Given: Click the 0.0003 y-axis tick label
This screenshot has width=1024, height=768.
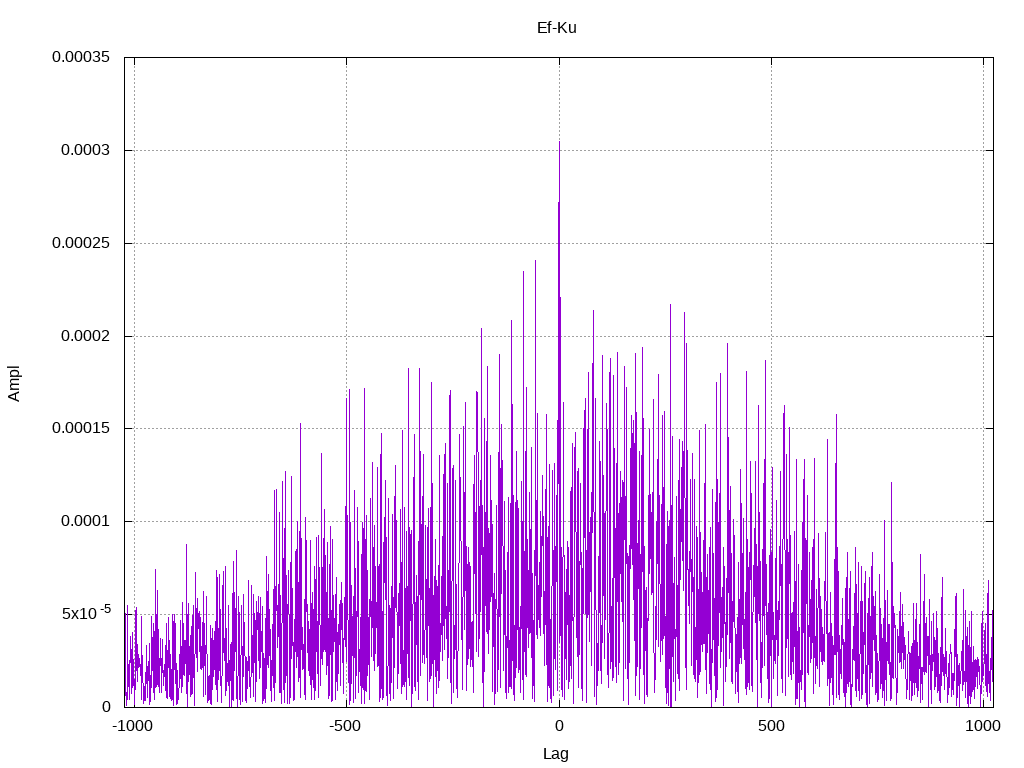Looking at the screenshot, I should (86, 150).
